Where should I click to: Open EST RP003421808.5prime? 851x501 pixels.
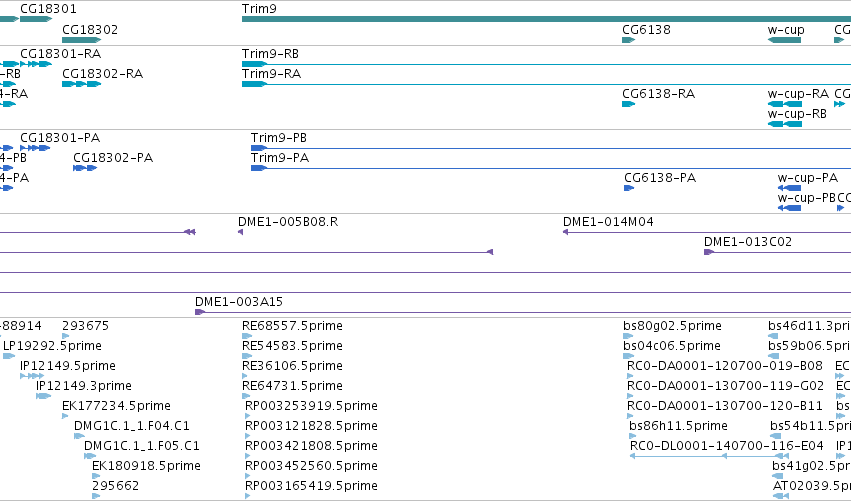pyautogui.click(x=311, y=446)
